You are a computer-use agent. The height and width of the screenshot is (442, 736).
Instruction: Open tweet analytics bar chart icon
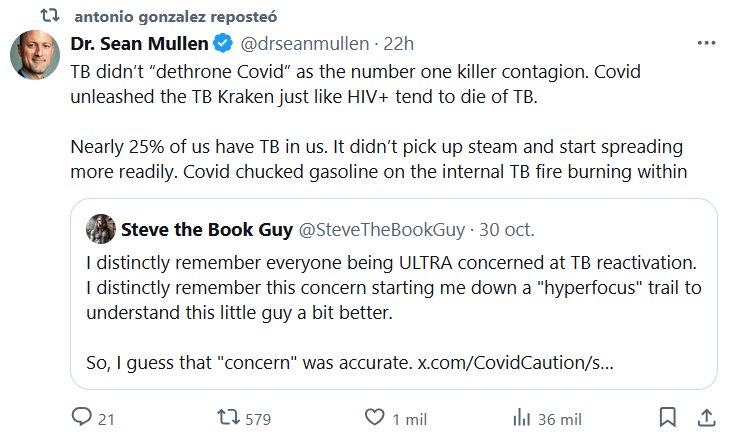[x=521, y=417]
